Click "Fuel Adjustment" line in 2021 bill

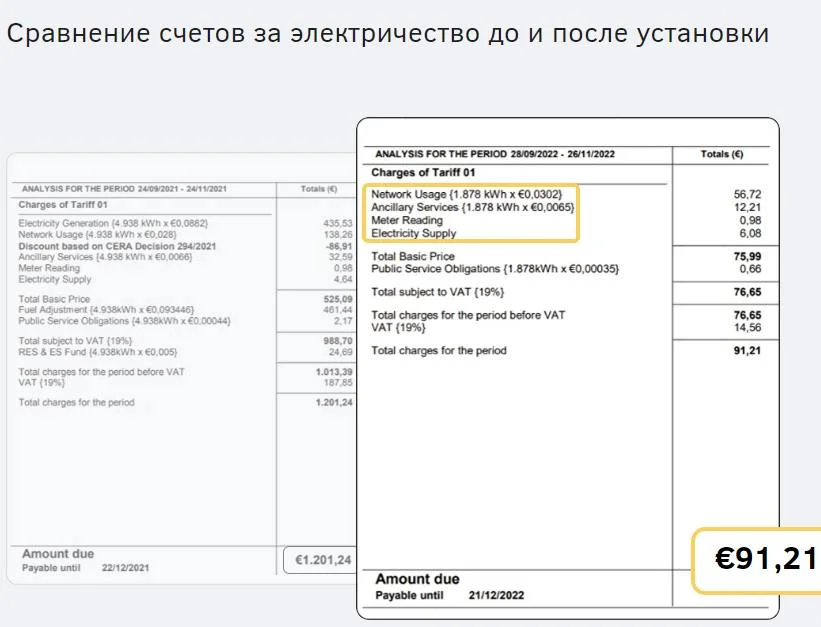106,310
